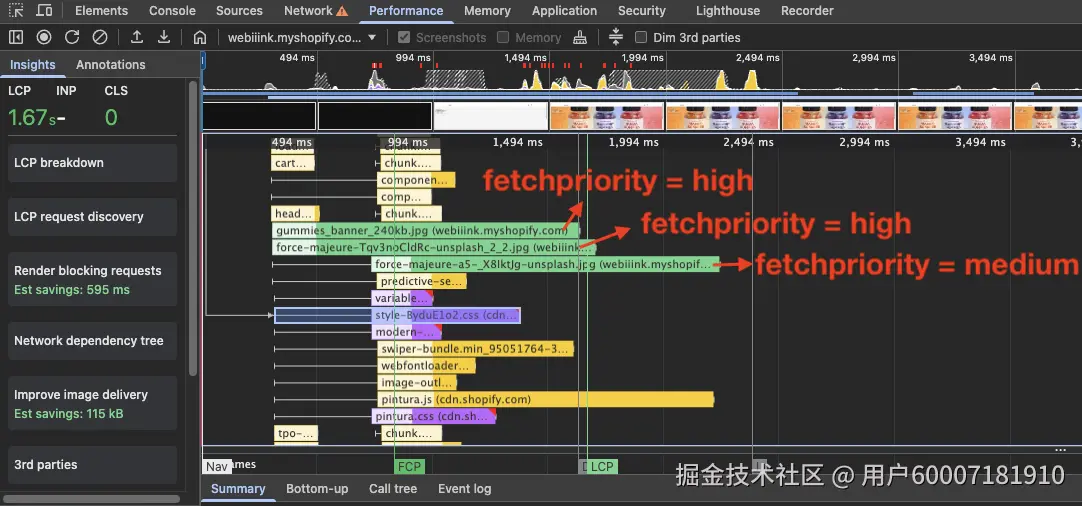Select the style-ByduE1o2.css request bar
1082x506 pixels.
pos(397,315)
